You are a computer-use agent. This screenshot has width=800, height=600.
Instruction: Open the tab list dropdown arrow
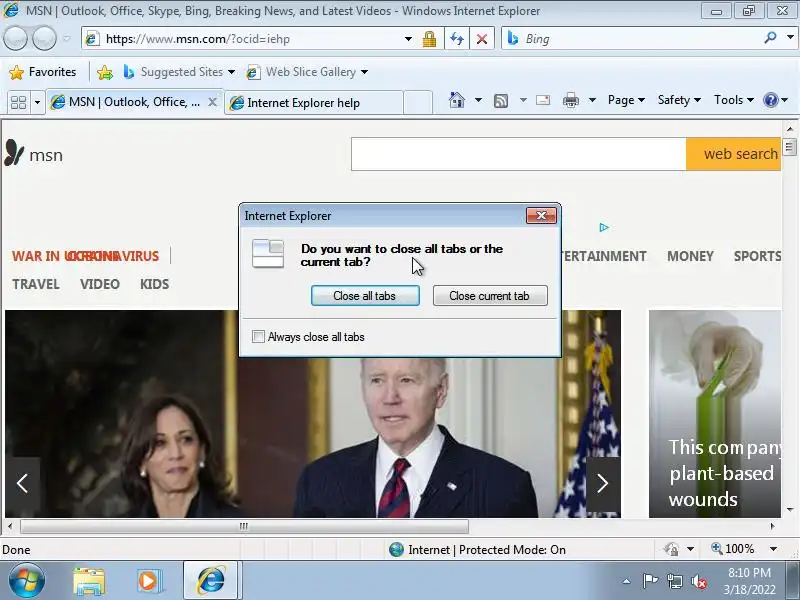coord(37,103)
